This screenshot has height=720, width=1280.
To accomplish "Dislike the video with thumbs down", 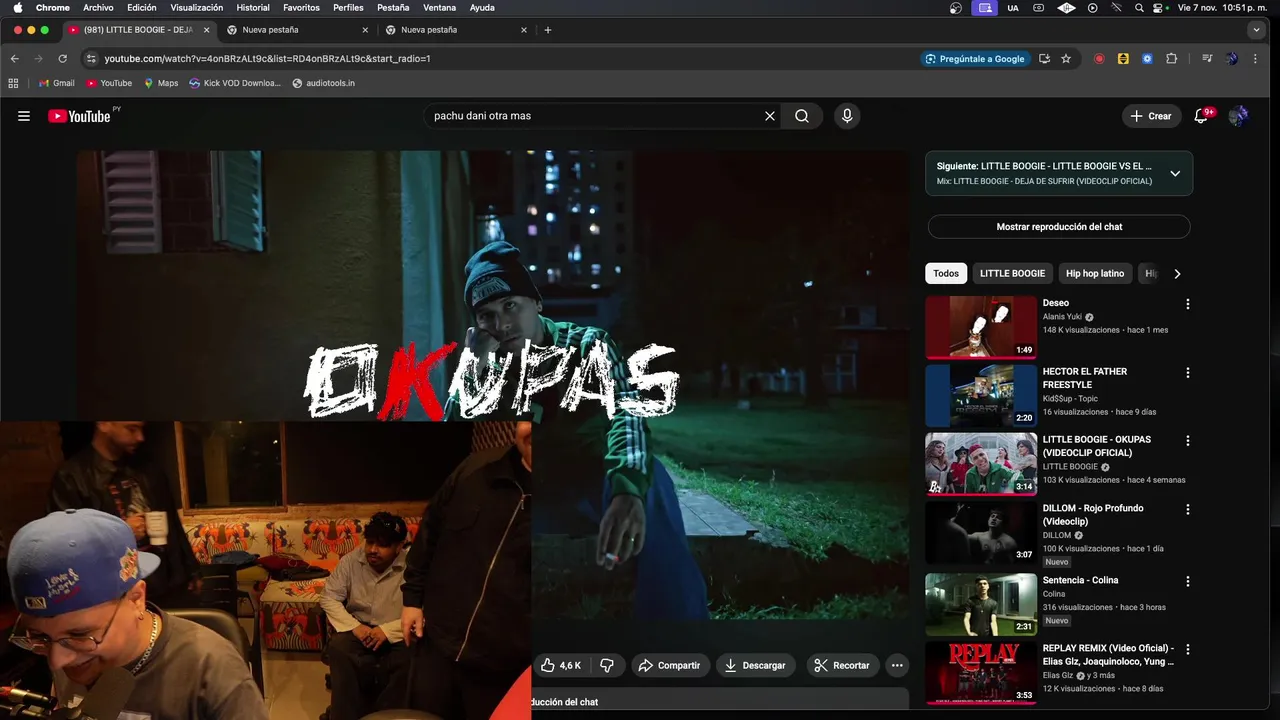I will click(x=607, y=665).
